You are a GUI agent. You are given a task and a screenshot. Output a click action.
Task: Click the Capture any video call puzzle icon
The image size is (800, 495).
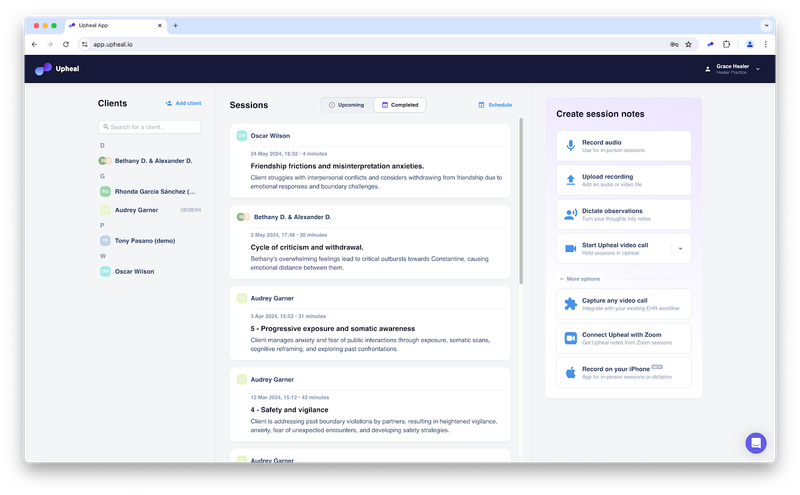[570, 304]
